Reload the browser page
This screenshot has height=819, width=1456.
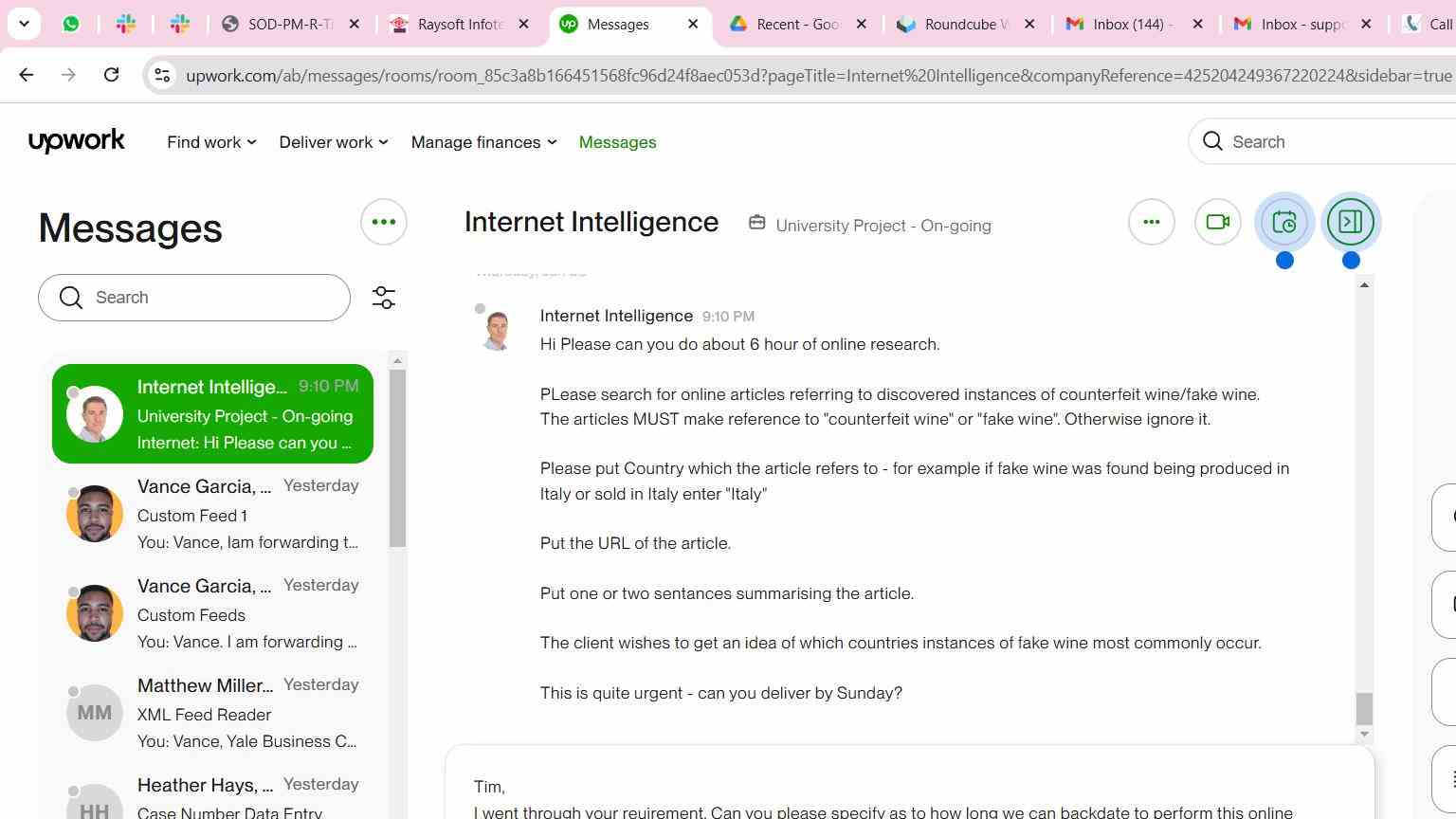click(111, 74)
